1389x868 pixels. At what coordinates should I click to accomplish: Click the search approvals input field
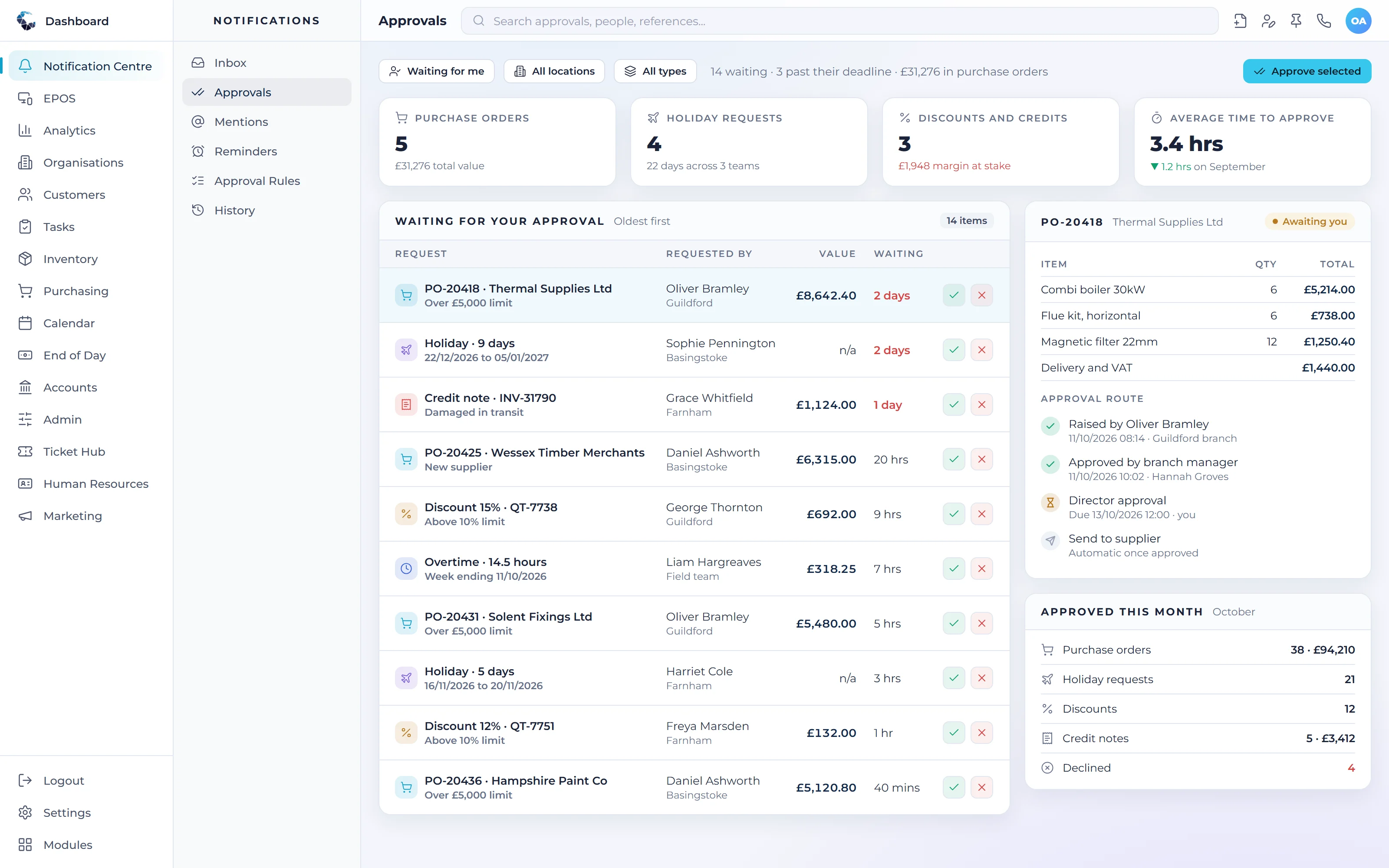click(839, 21)
